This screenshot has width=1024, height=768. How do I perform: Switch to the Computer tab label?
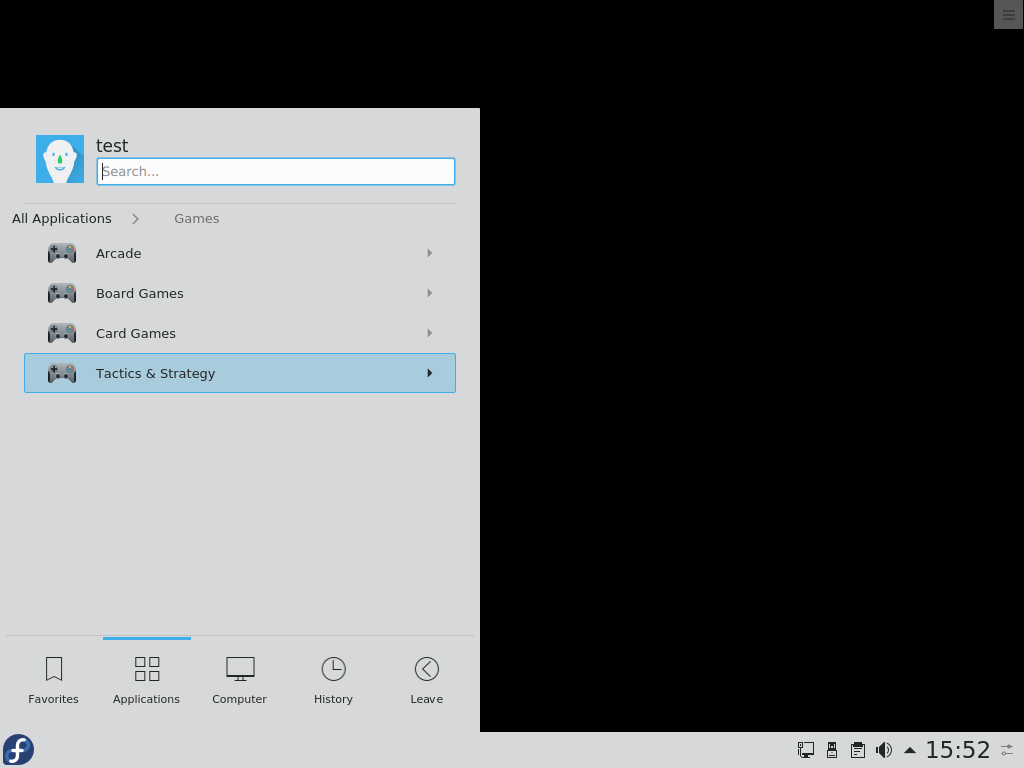(240, 699)
